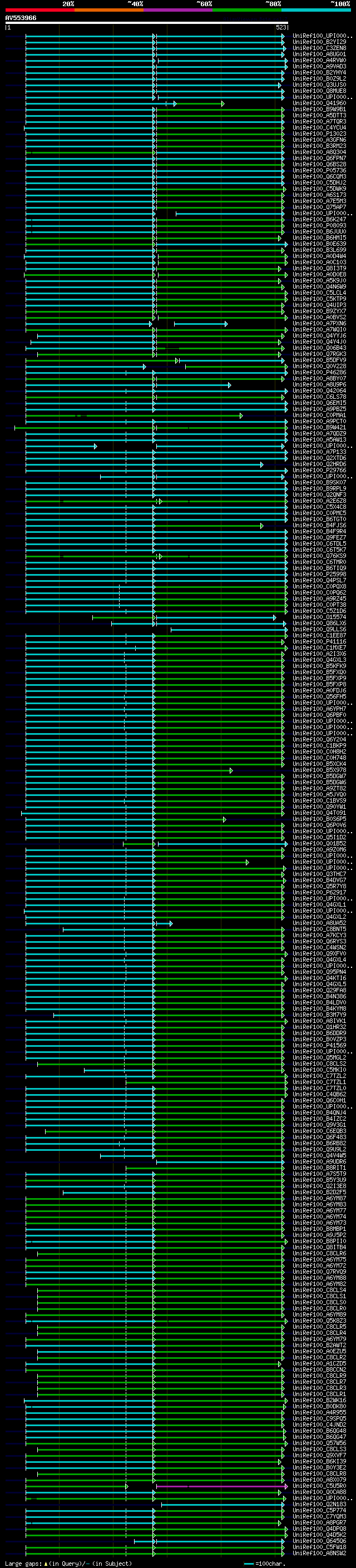Click hit label UniRef100_C0PMA1

click(319, 416)
